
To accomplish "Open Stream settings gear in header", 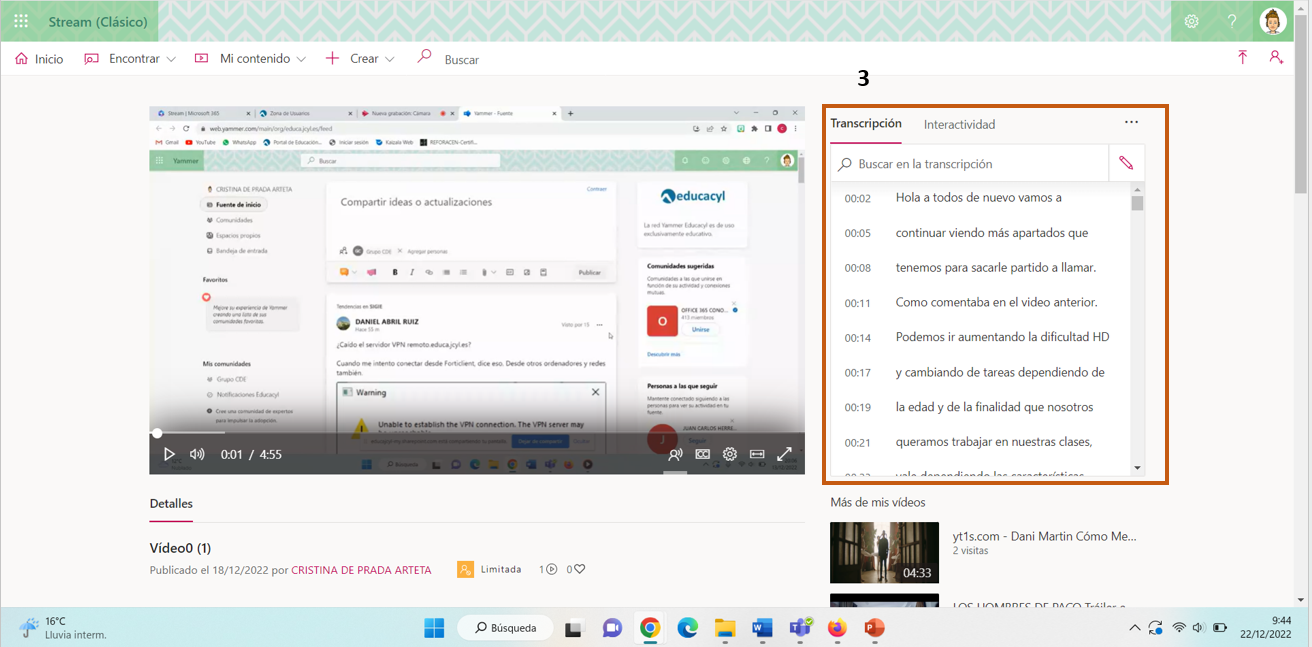I will click(x=1191, y=21).
